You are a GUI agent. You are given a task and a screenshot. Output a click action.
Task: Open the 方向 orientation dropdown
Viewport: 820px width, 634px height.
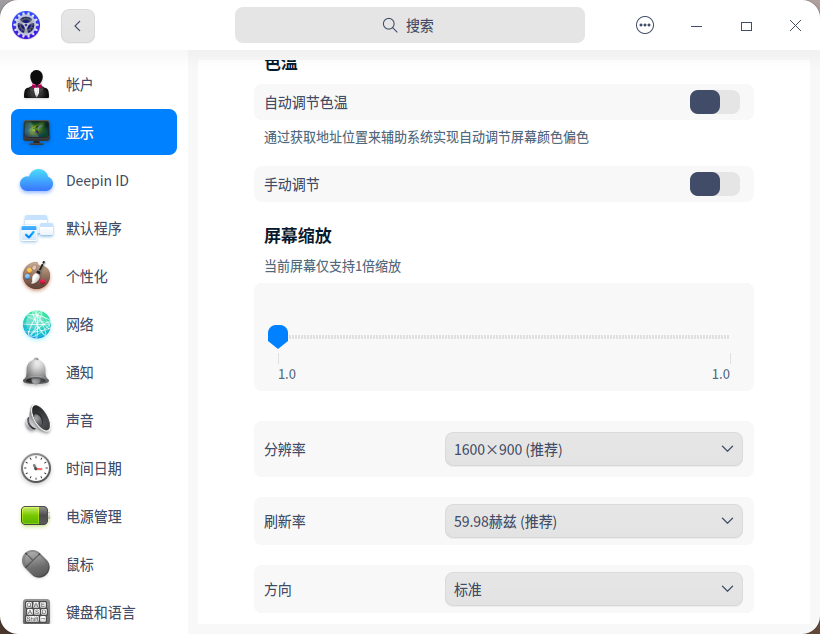tap(593, 589)
